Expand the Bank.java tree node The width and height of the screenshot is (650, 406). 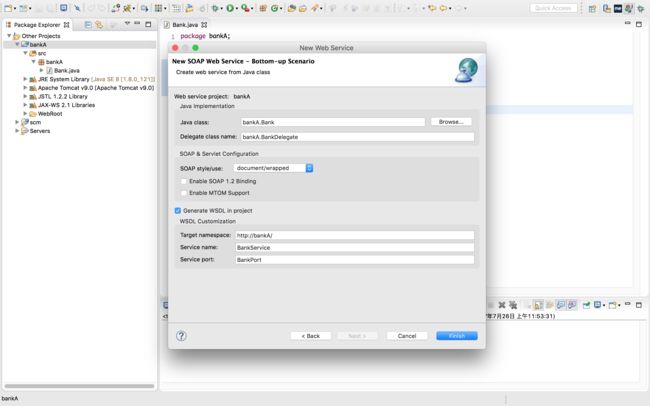tap(41, 71)
